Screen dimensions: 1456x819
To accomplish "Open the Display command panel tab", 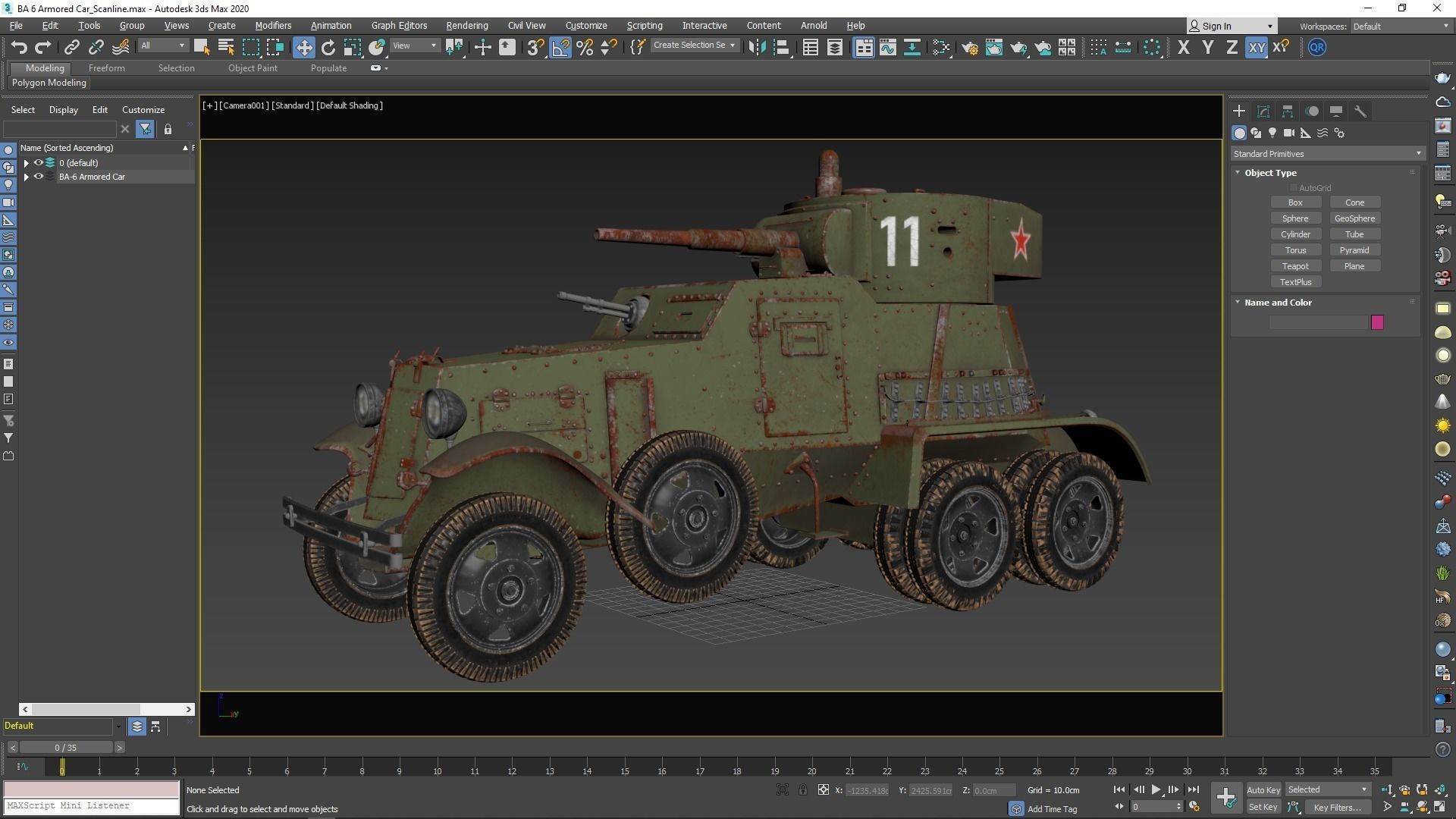I will point(1336,111).
